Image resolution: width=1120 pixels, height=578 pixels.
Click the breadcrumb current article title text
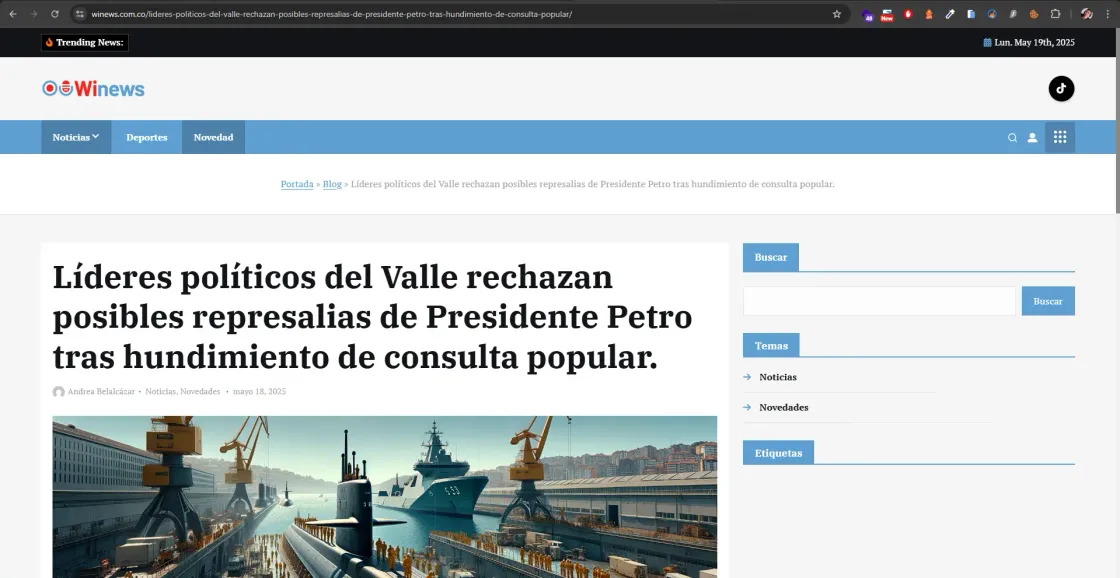coord(593,184)
